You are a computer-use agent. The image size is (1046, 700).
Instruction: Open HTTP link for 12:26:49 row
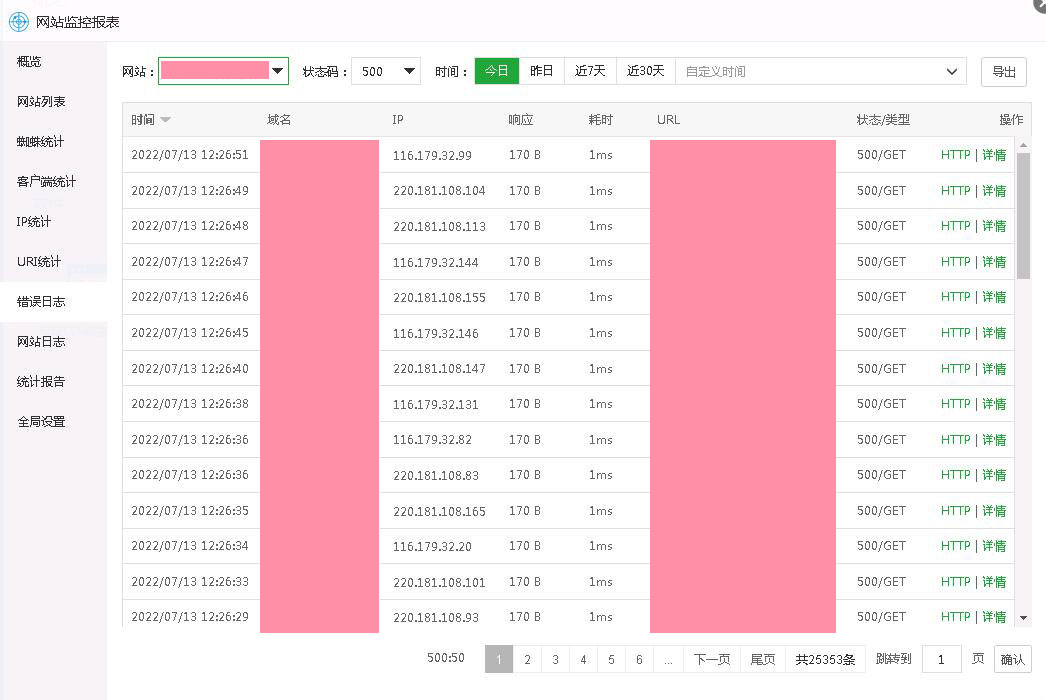click(x=955, y=191)
